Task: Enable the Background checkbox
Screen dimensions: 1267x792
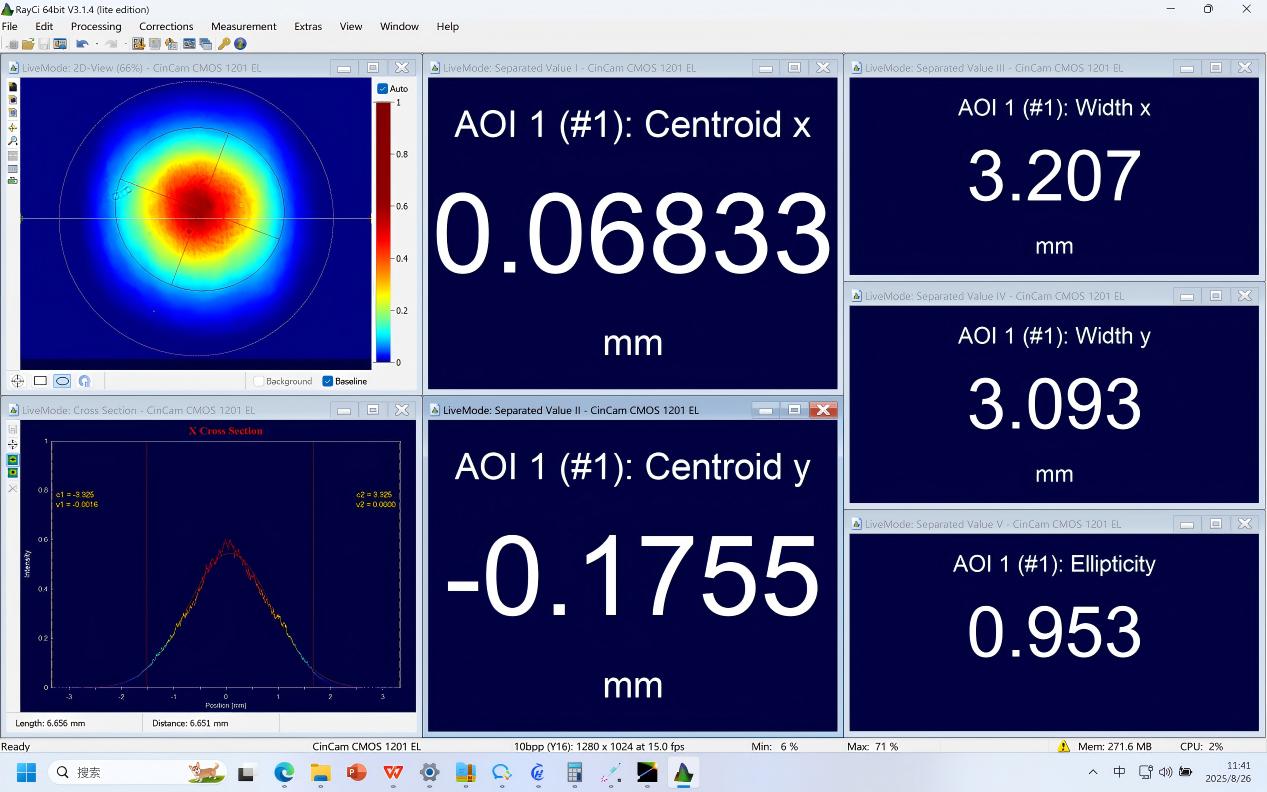Action: [x=259, y=381]
